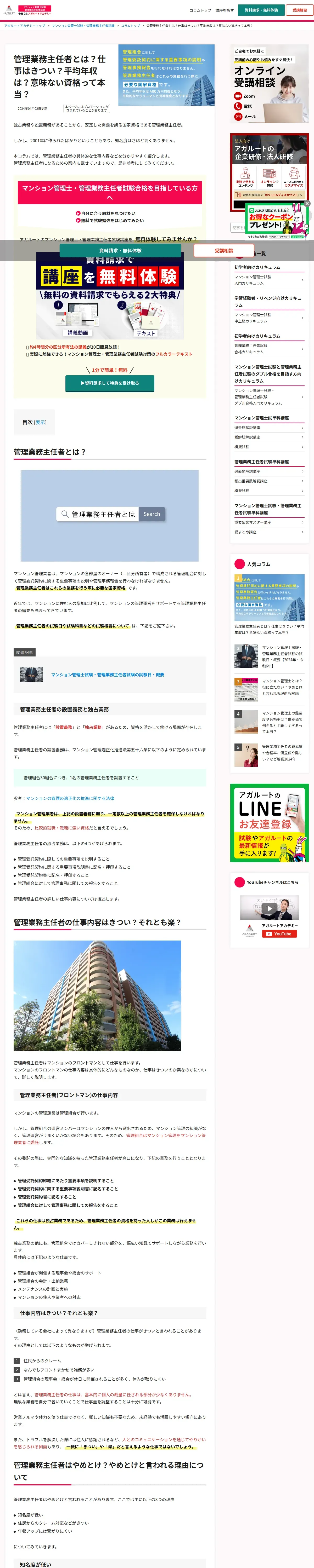Click the rank 2 popular column suit thumbnail

246,656
